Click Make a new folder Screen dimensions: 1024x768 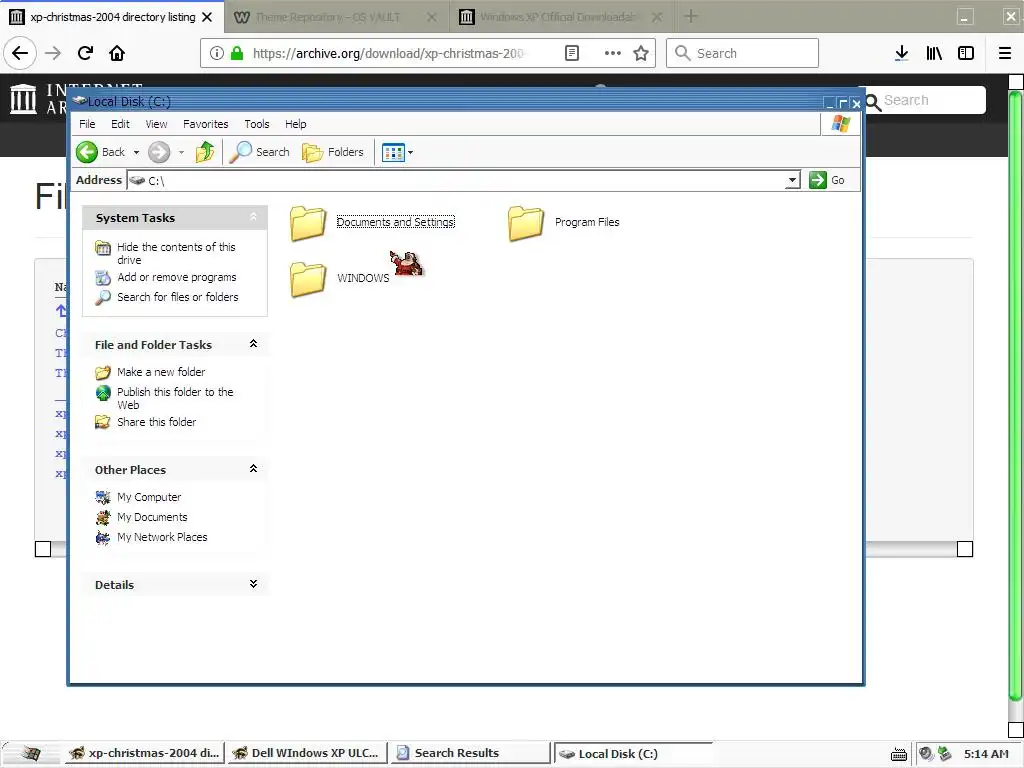coord(161,372)
